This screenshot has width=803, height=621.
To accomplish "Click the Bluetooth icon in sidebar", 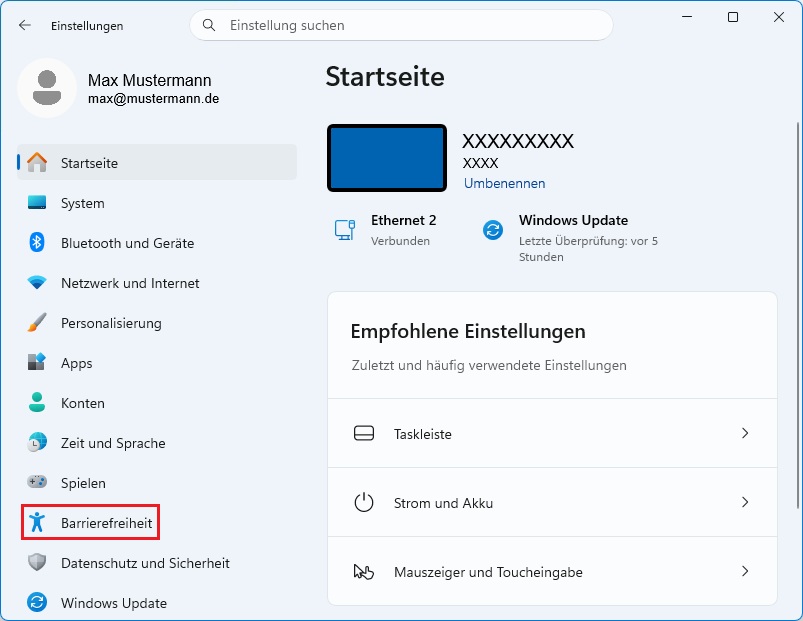I will pos(37,242).
